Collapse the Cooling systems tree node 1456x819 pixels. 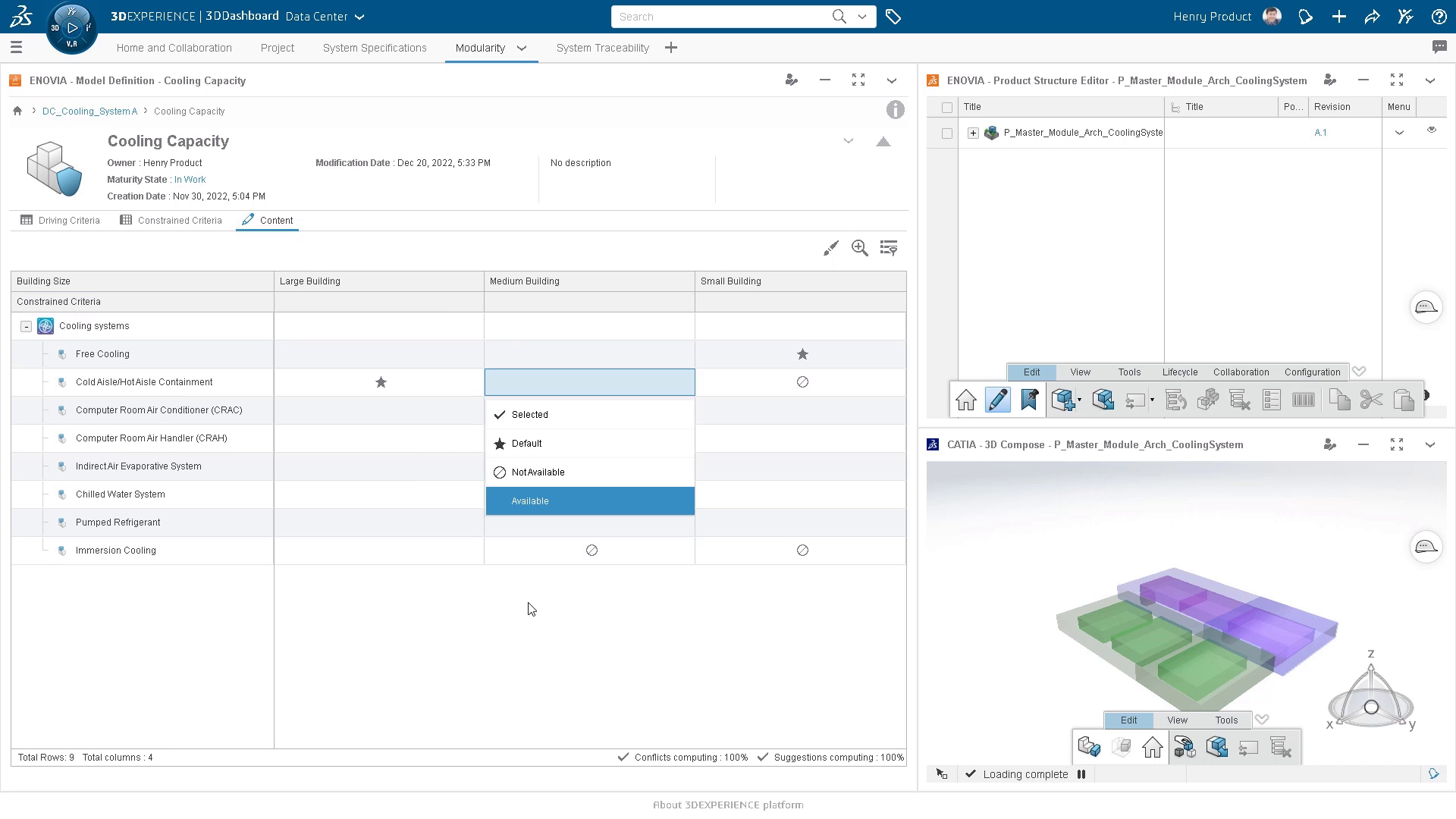point(26,326)
